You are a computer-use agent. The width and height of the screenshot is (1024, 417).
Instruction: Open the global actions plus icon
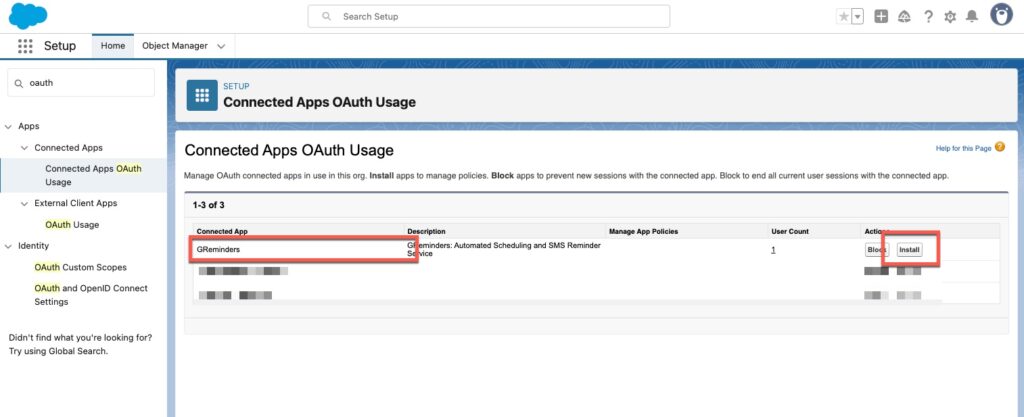(x=881, y=17)
